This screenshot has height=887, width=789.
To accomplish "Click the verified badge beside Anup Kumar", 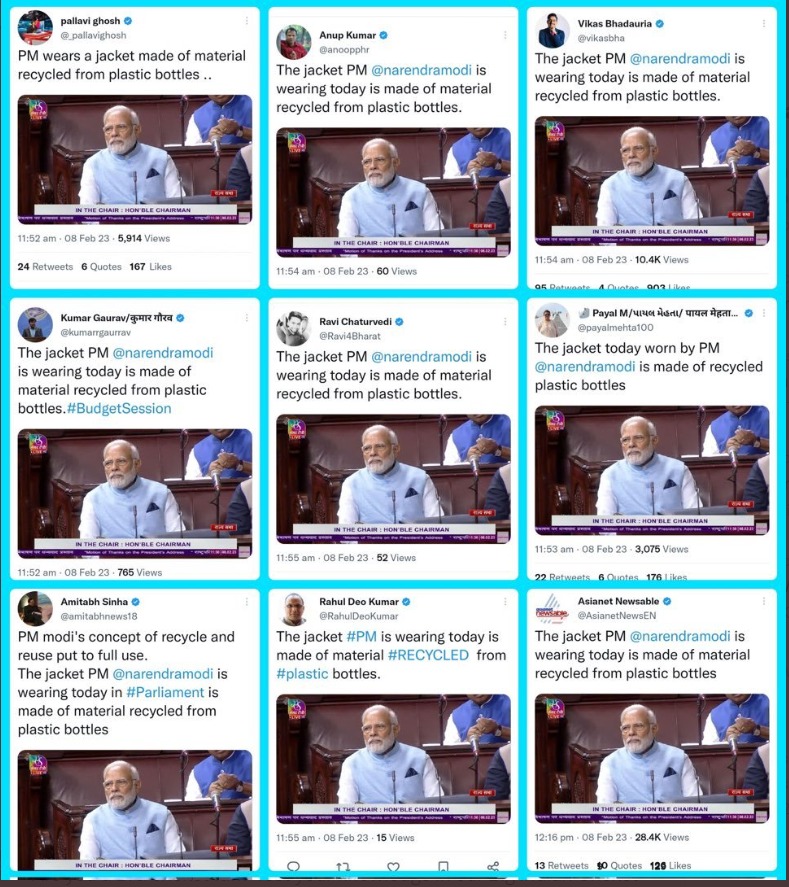I will tap(383, 35).
